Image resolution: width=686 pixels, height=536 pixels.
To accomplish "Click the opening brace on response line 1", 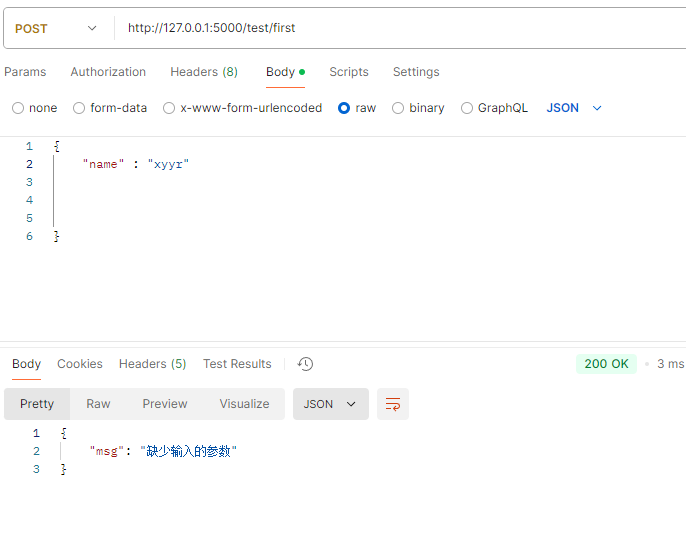I will [x=64, y=433].
